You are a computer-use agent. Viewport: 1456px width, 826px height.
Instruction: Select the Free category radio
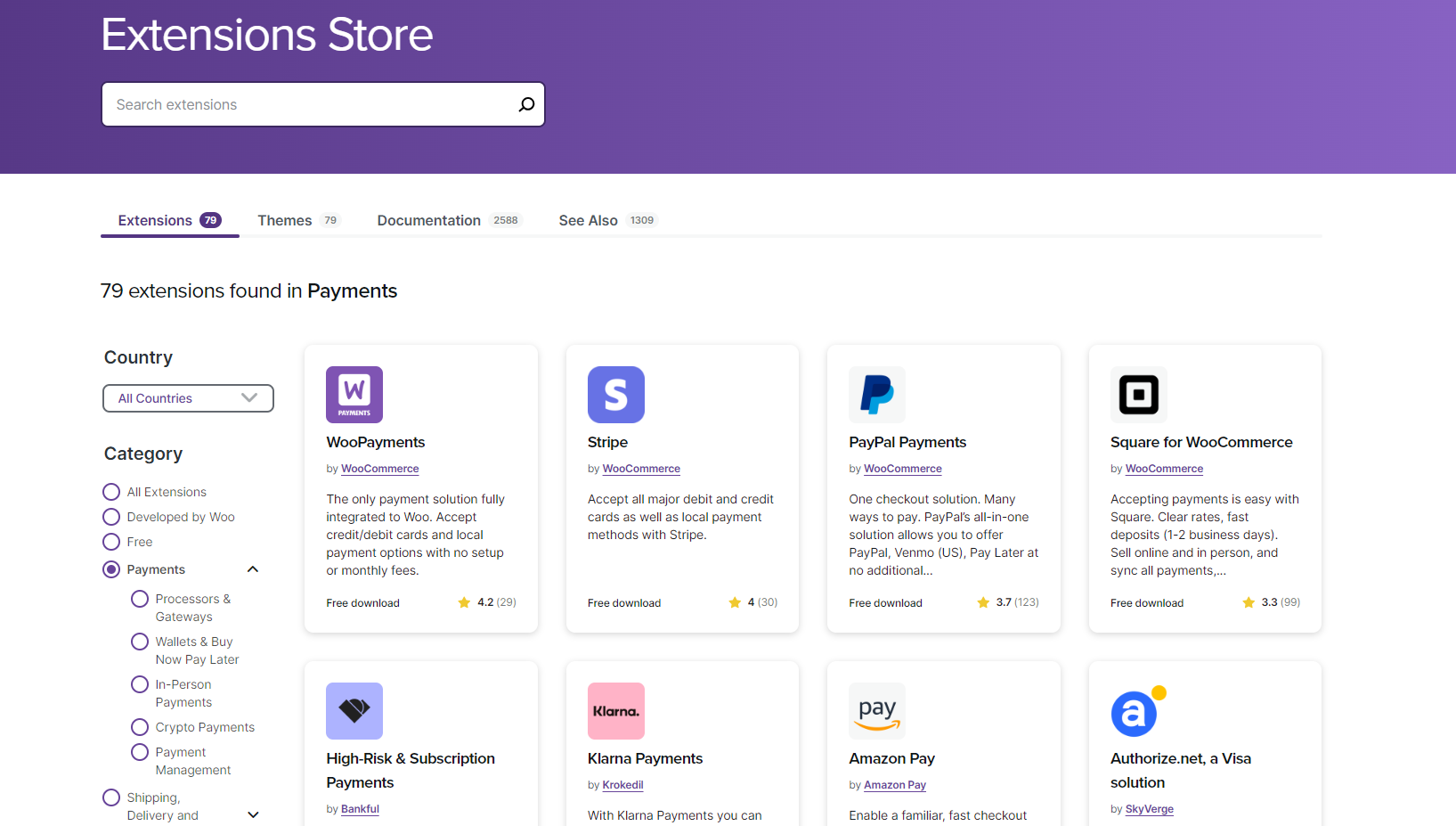click(111, 542)
